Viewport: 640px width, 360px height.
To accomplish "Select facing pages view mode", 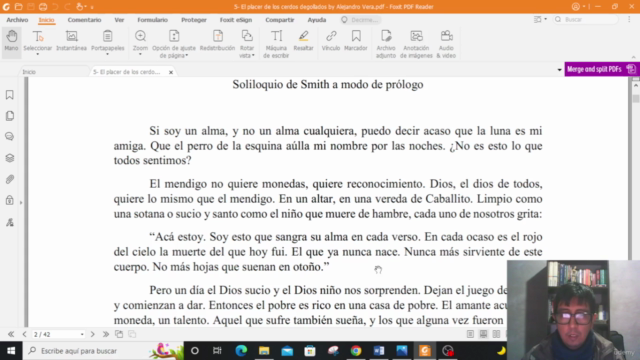I will 496,334.
